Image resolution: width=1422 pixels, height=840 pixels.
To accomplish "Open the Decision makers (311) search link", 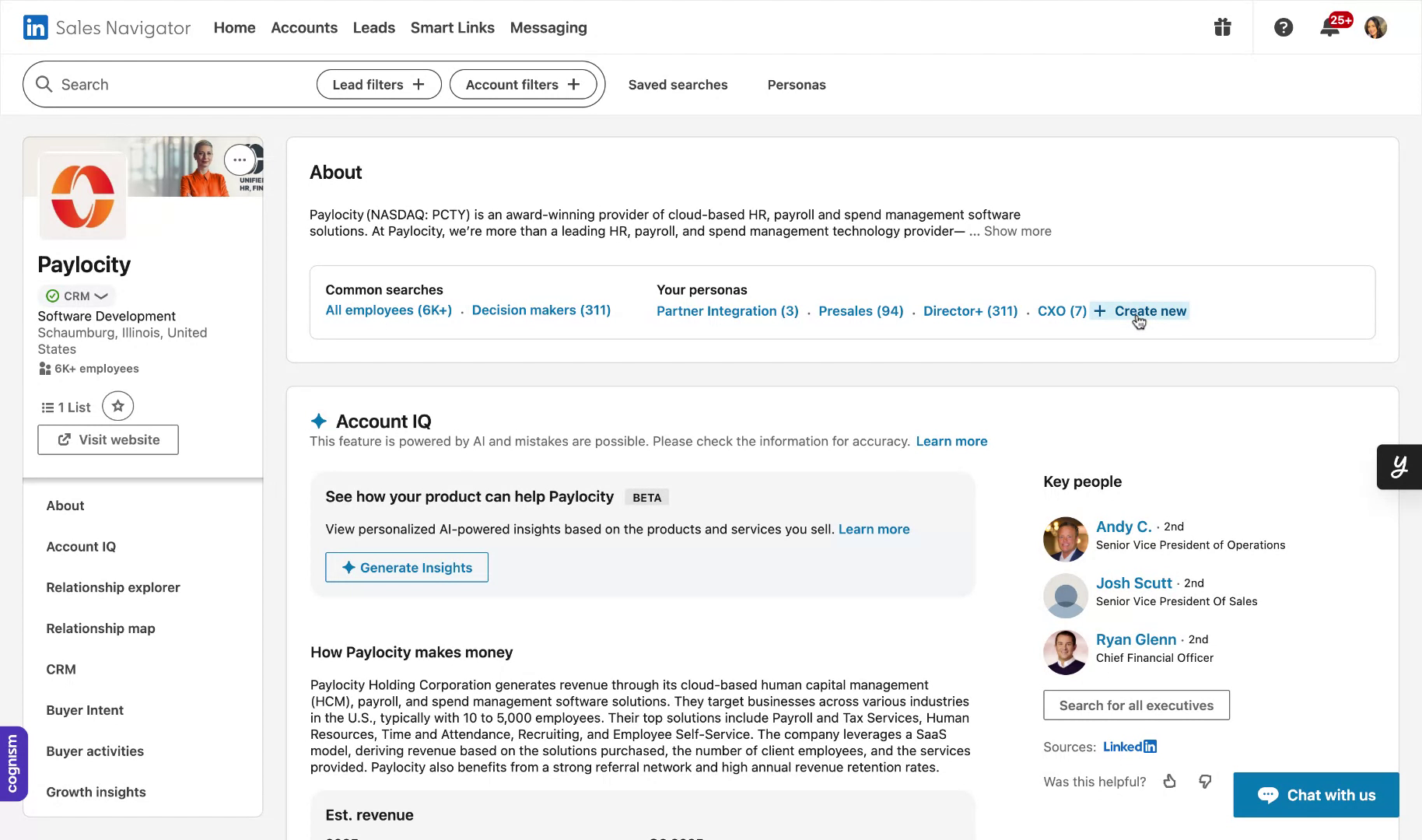I will pyautogui.click(x=541, y=310).
